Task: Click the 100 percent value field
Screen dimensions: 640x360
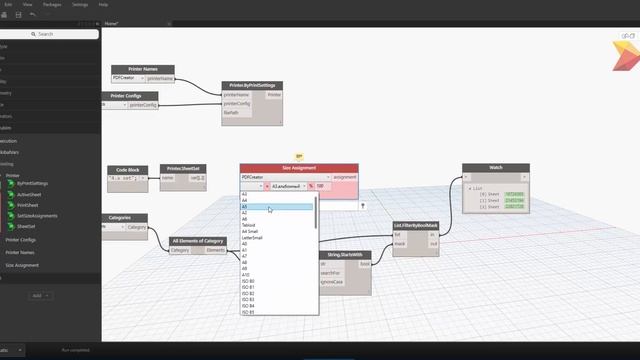Action: (x=323, y=186)
